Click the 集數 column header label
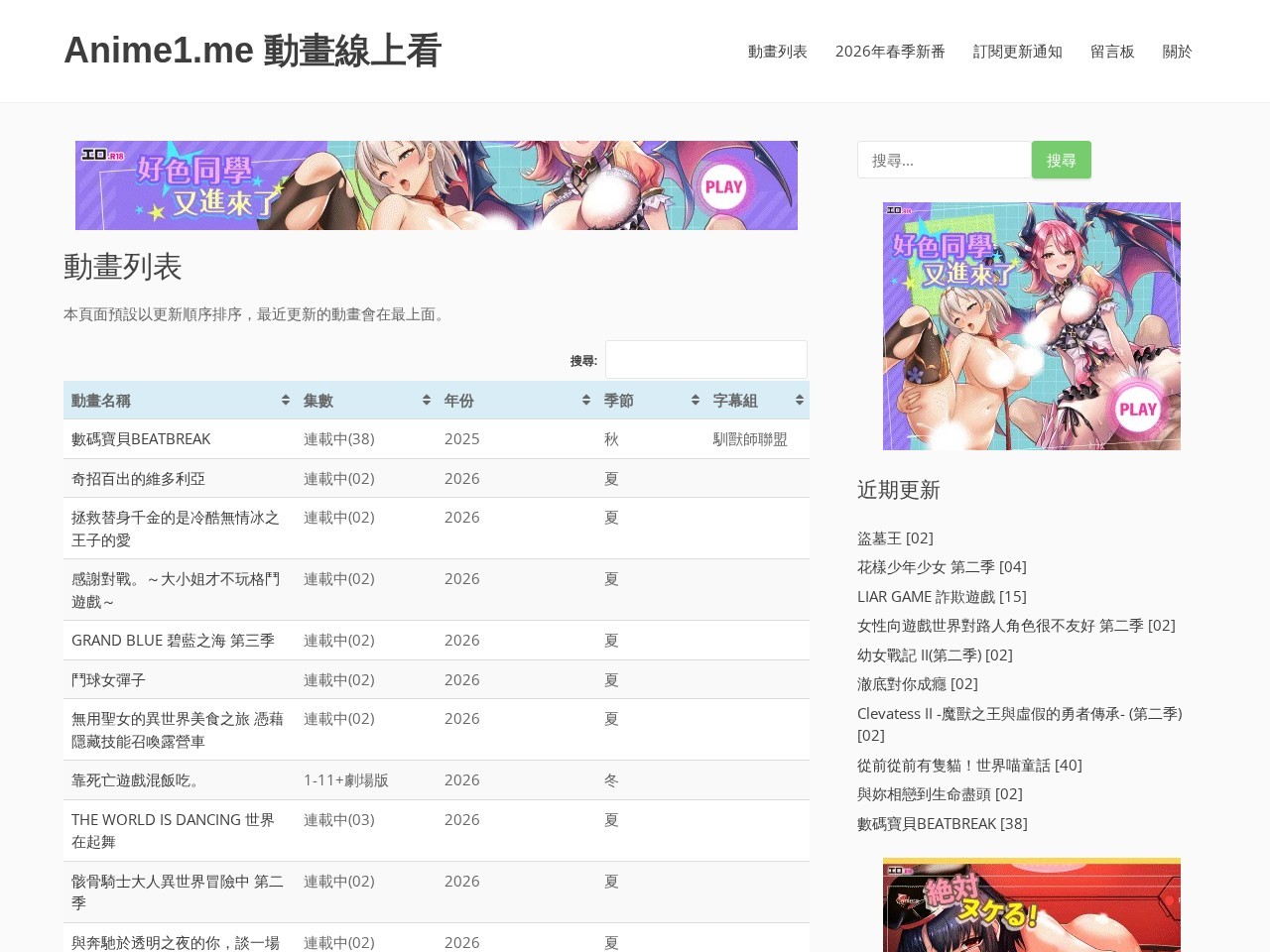 click(318, 401)
